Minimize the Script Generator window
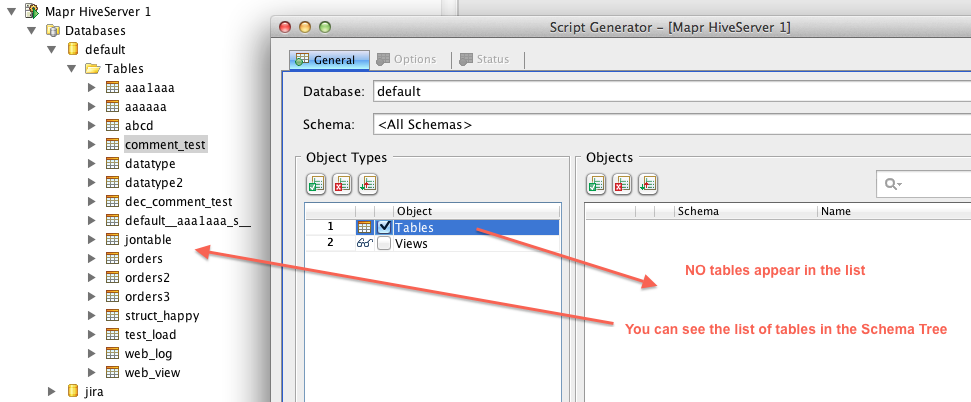971x402 pixels. click(x=305, y=27)
